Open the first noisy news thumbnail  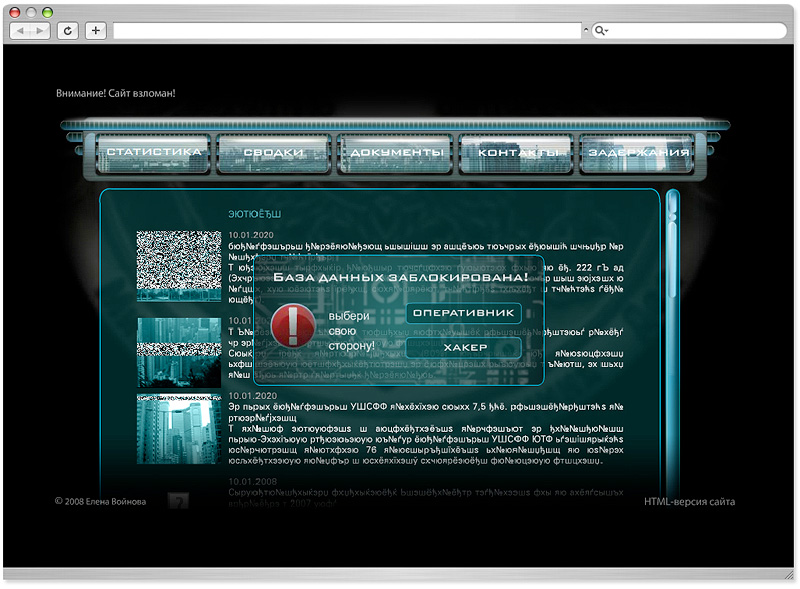179,266
